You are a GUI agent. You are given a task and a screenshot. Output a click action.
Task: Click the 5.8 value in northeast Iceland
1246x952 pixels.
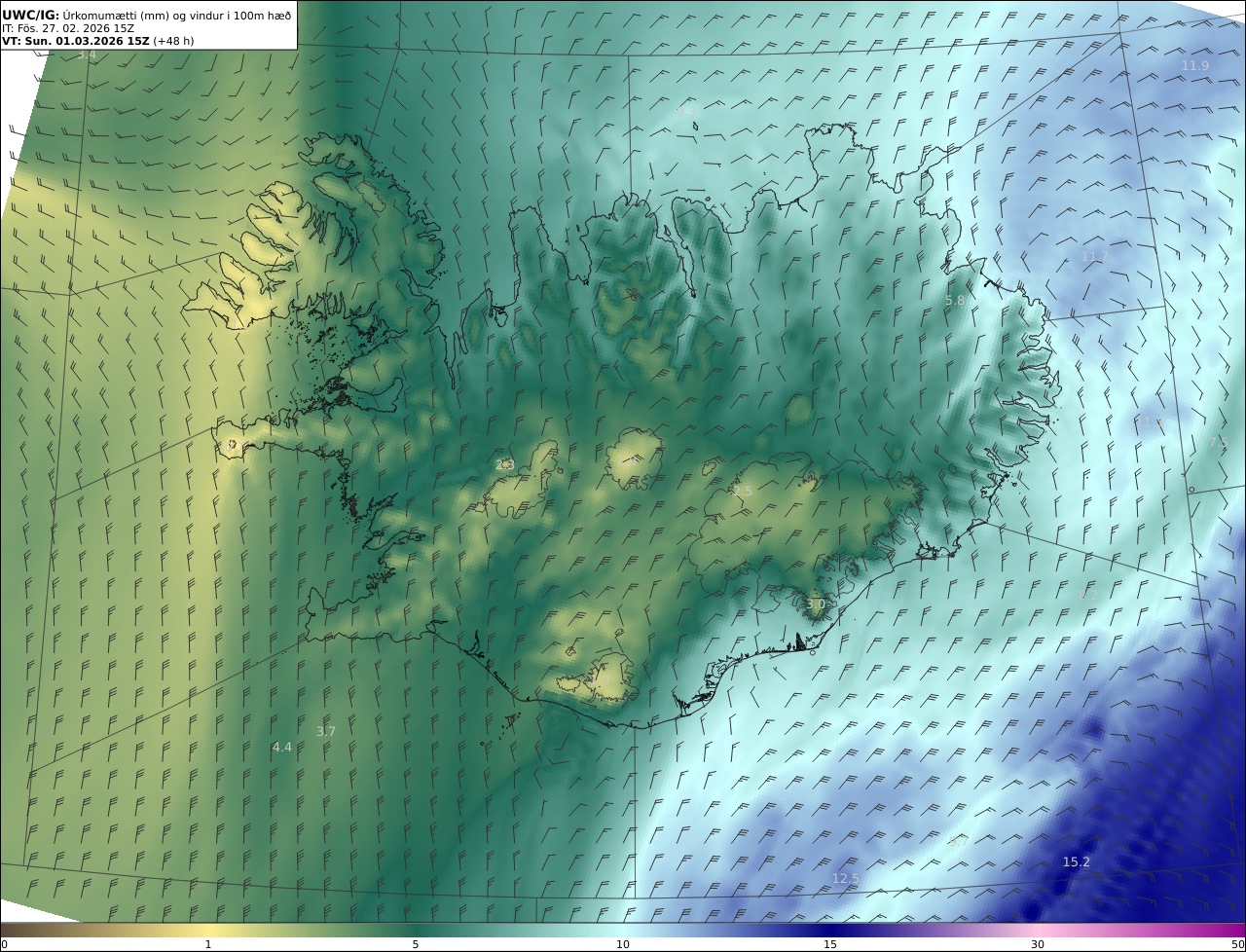click(955, 301)
